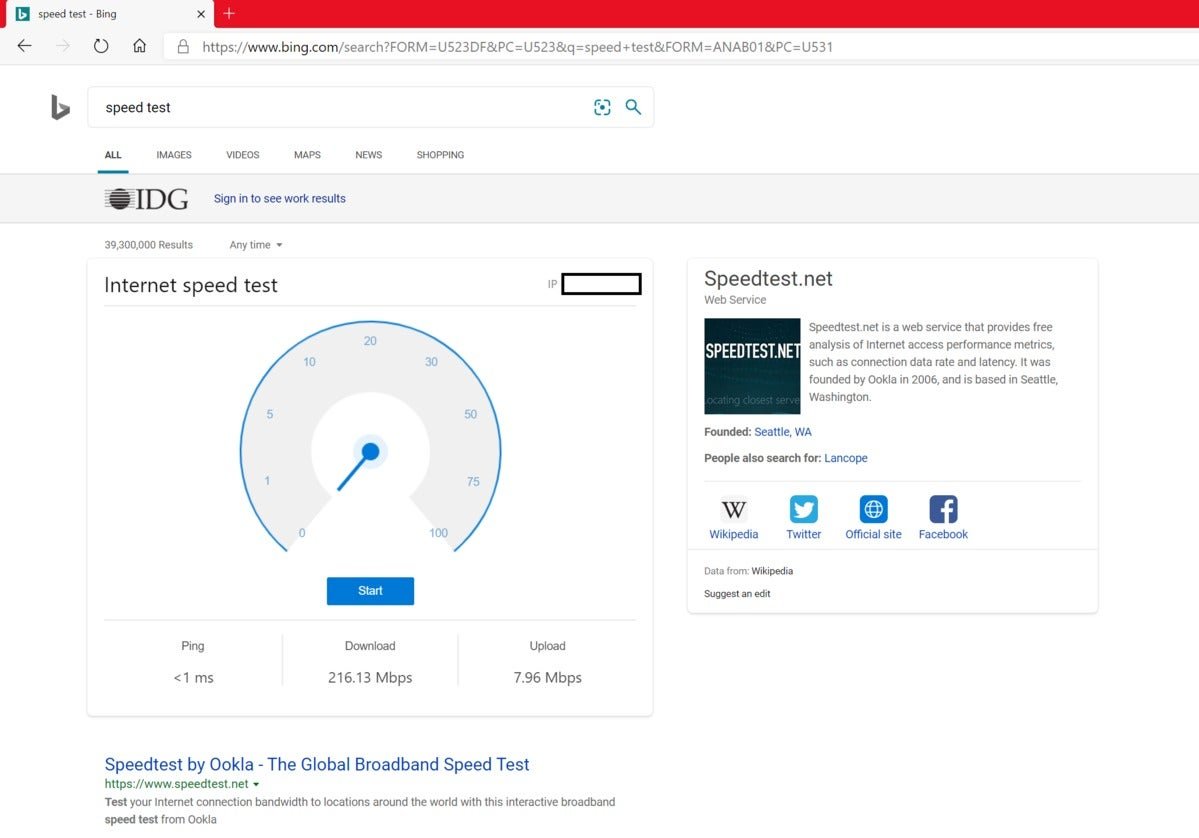Click Suggest an edit
Screen dimensions: 1199x838
click(x=737, y=594)
